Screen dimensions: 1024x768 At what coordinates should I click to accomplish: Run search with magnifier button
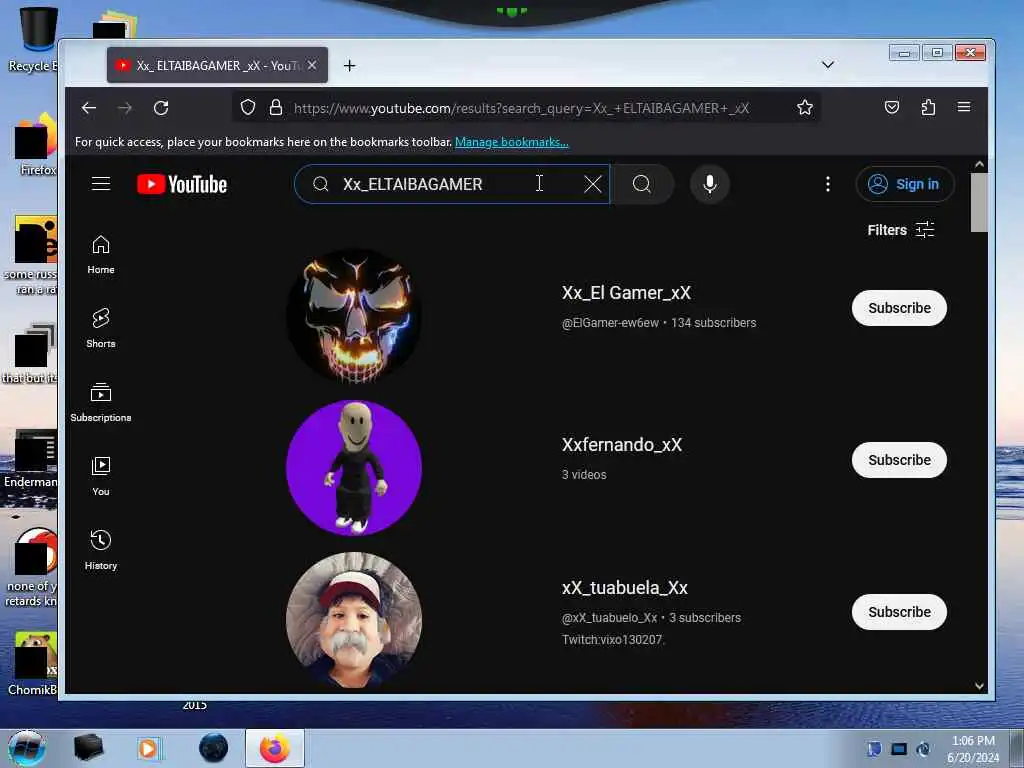pyautogui.click(x=642, y=184)
